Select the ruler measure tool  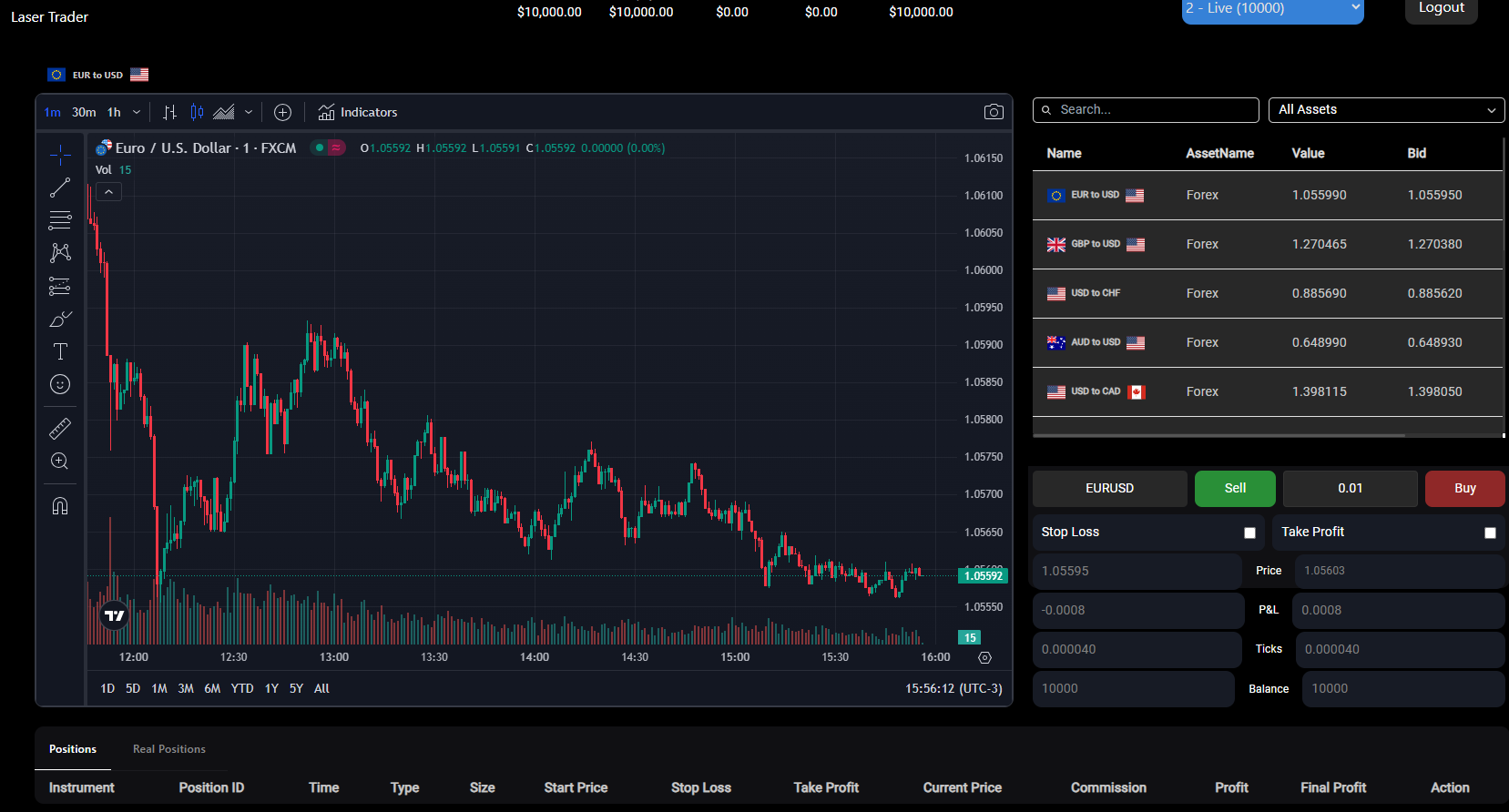[60, 428]
